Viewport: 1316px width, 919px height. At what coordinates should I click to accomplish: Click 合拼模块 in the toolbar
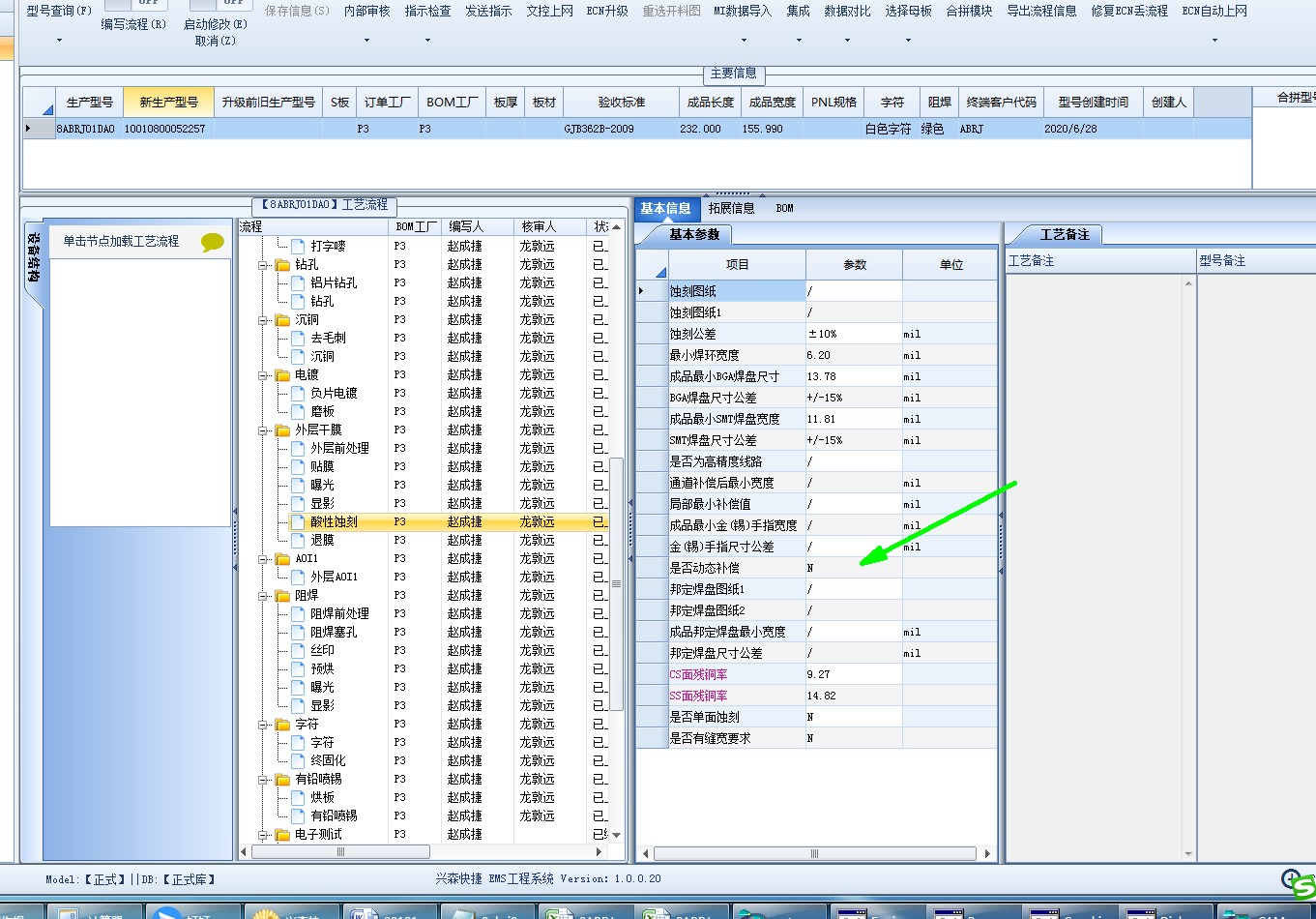click(969, 11)
